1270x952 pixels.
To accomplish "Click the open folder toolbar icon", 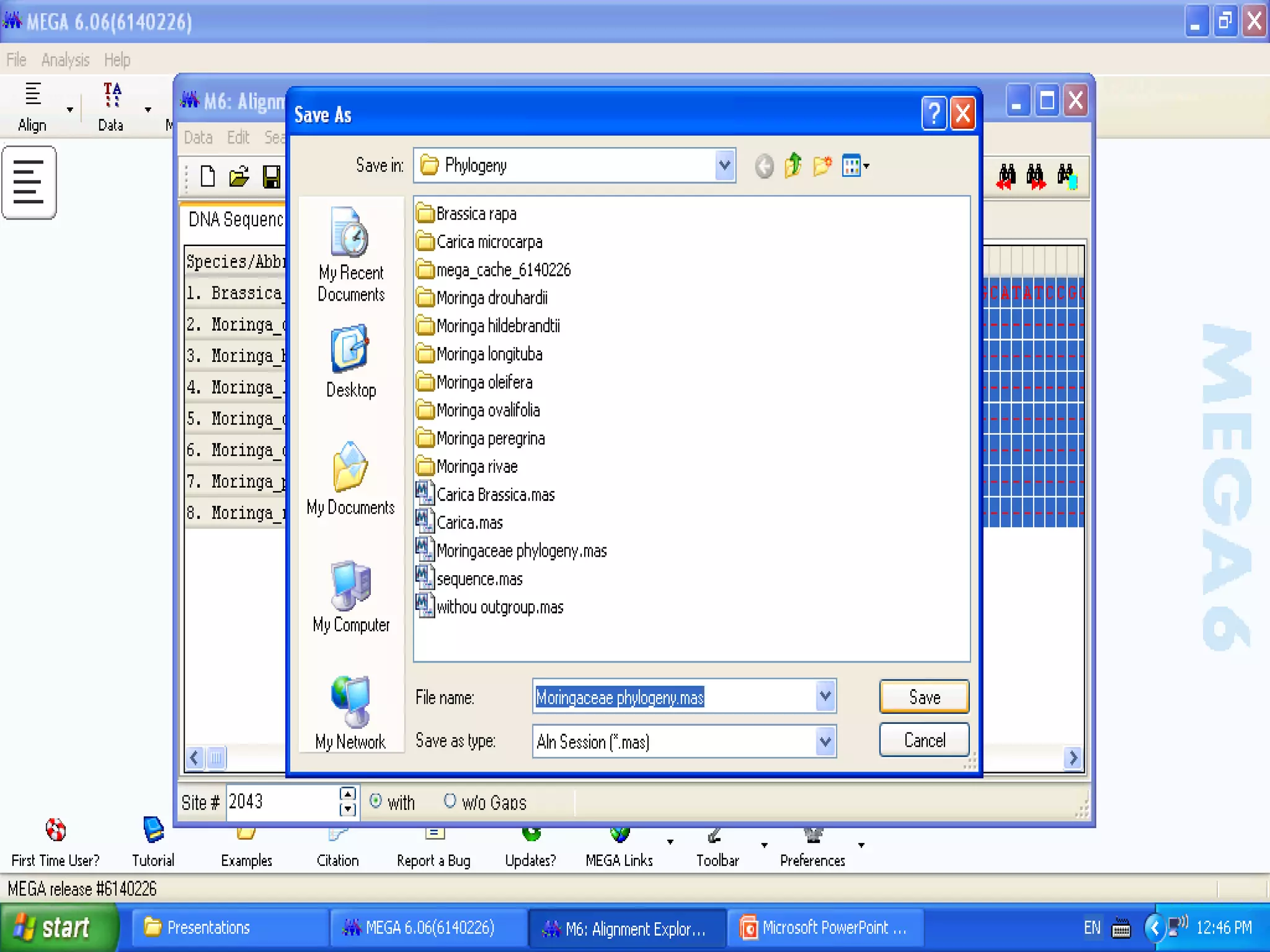I will pos(239,177).
